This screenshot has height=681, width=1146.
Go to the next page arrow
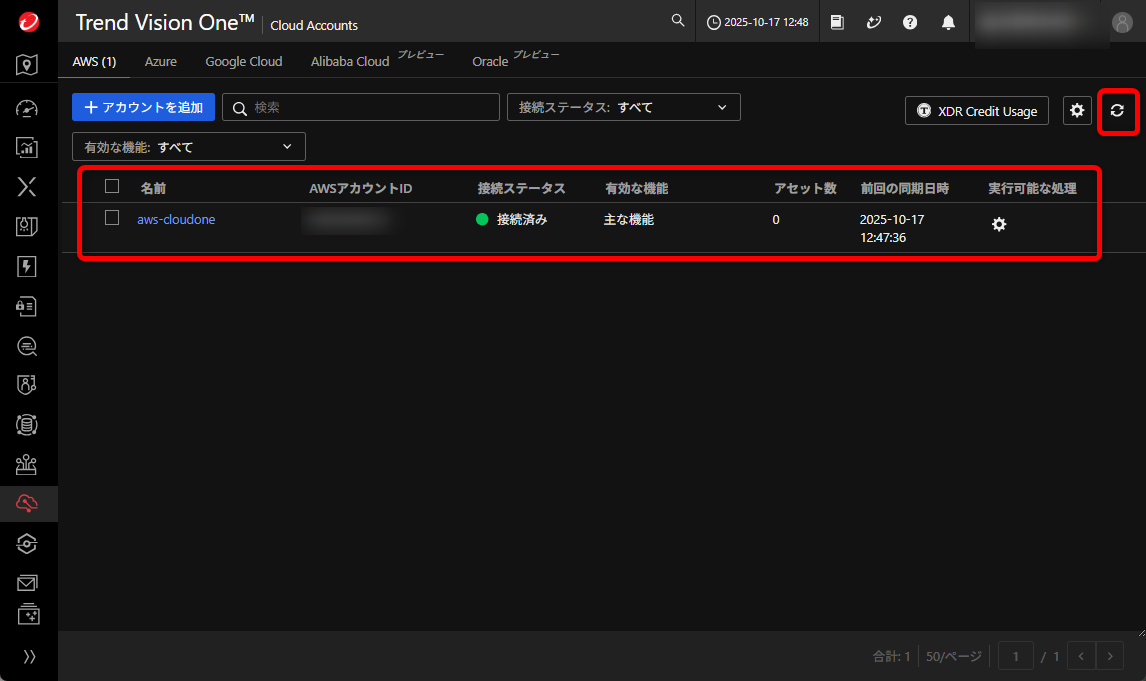[x=1109, y=656]
